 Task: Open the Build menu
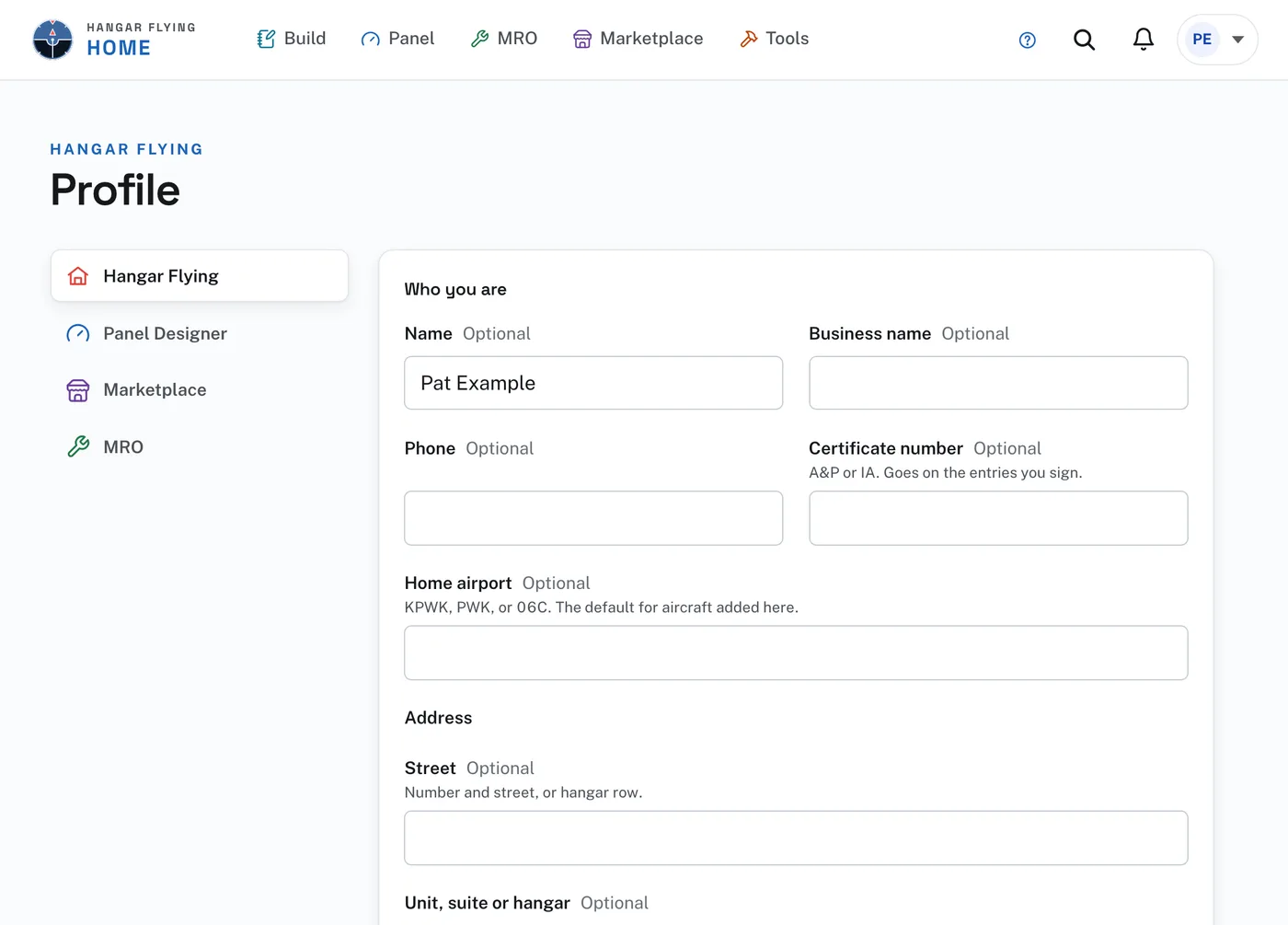tap(292, 39)
